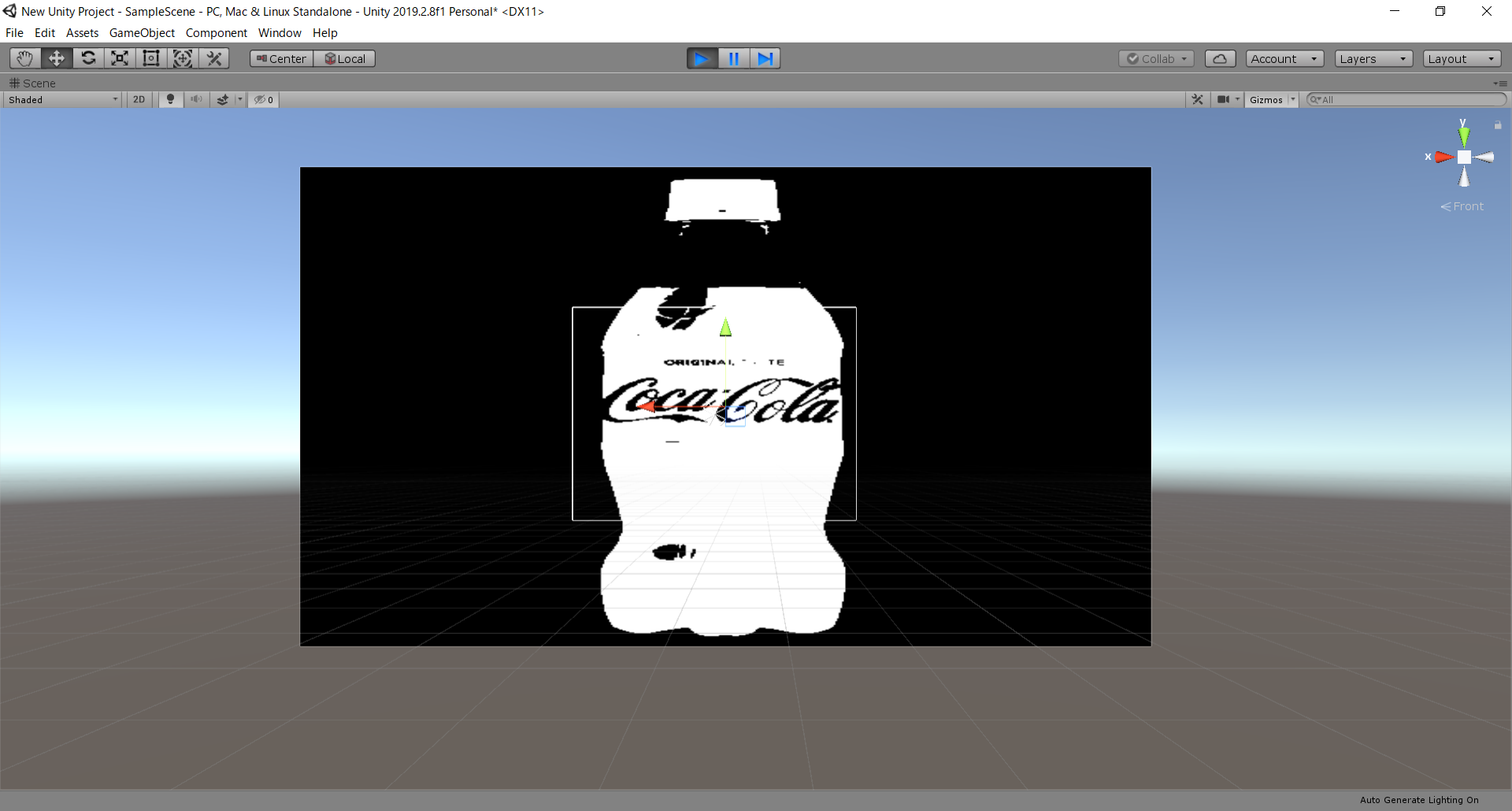Click the center cube of the orientation gizmo
Viewport: 1512px width, 811px height.
click(1464, 157)
